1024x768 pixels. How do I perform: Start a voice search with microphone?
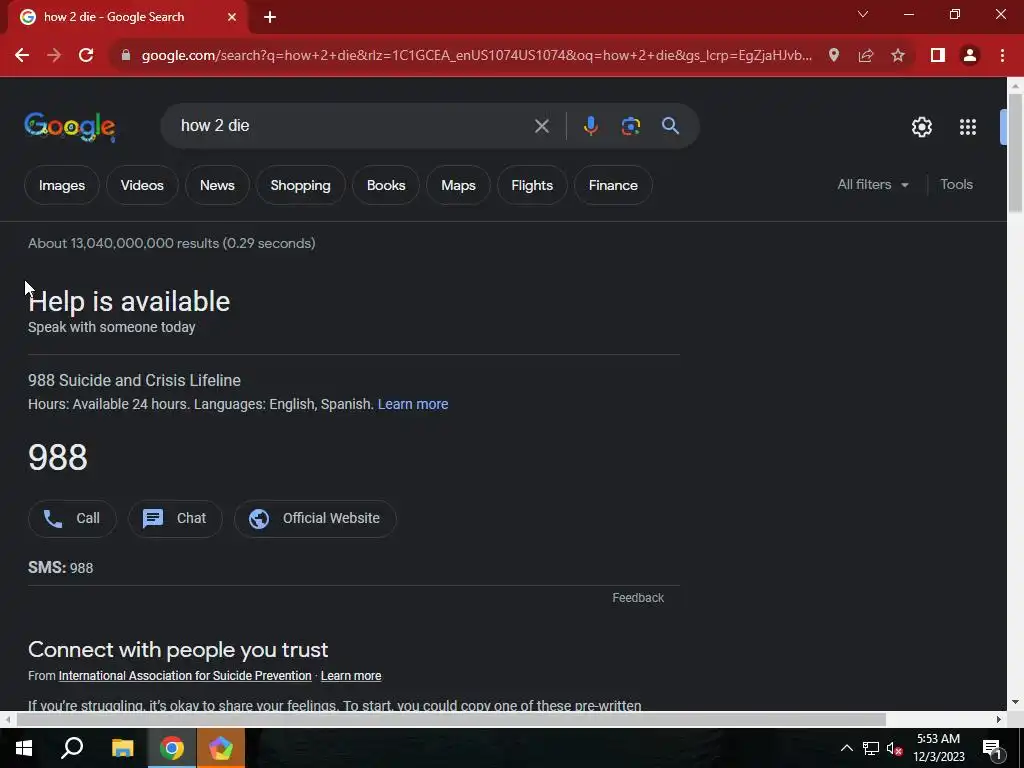590,126
